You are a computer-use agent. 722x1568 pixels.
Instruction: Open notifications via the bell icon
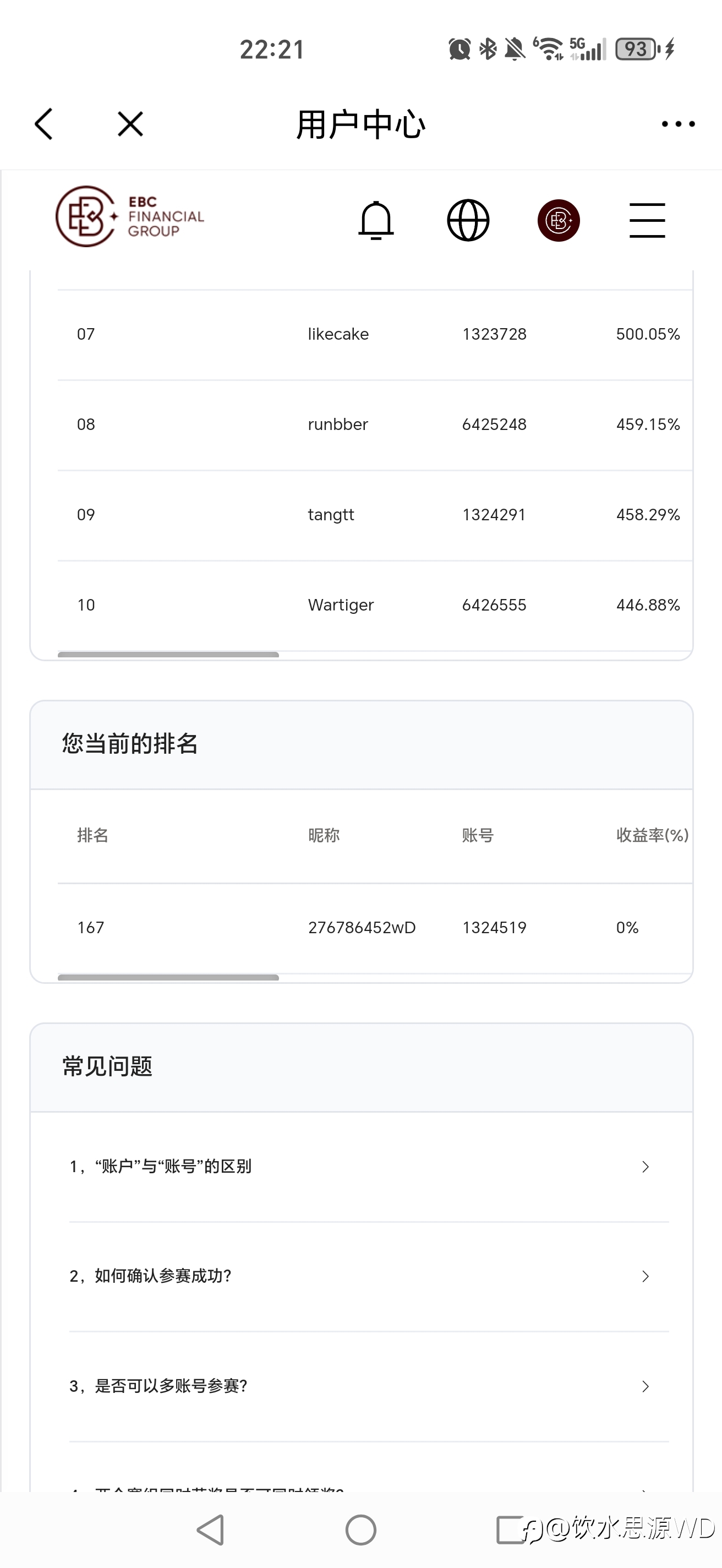[x=376, y=220]
